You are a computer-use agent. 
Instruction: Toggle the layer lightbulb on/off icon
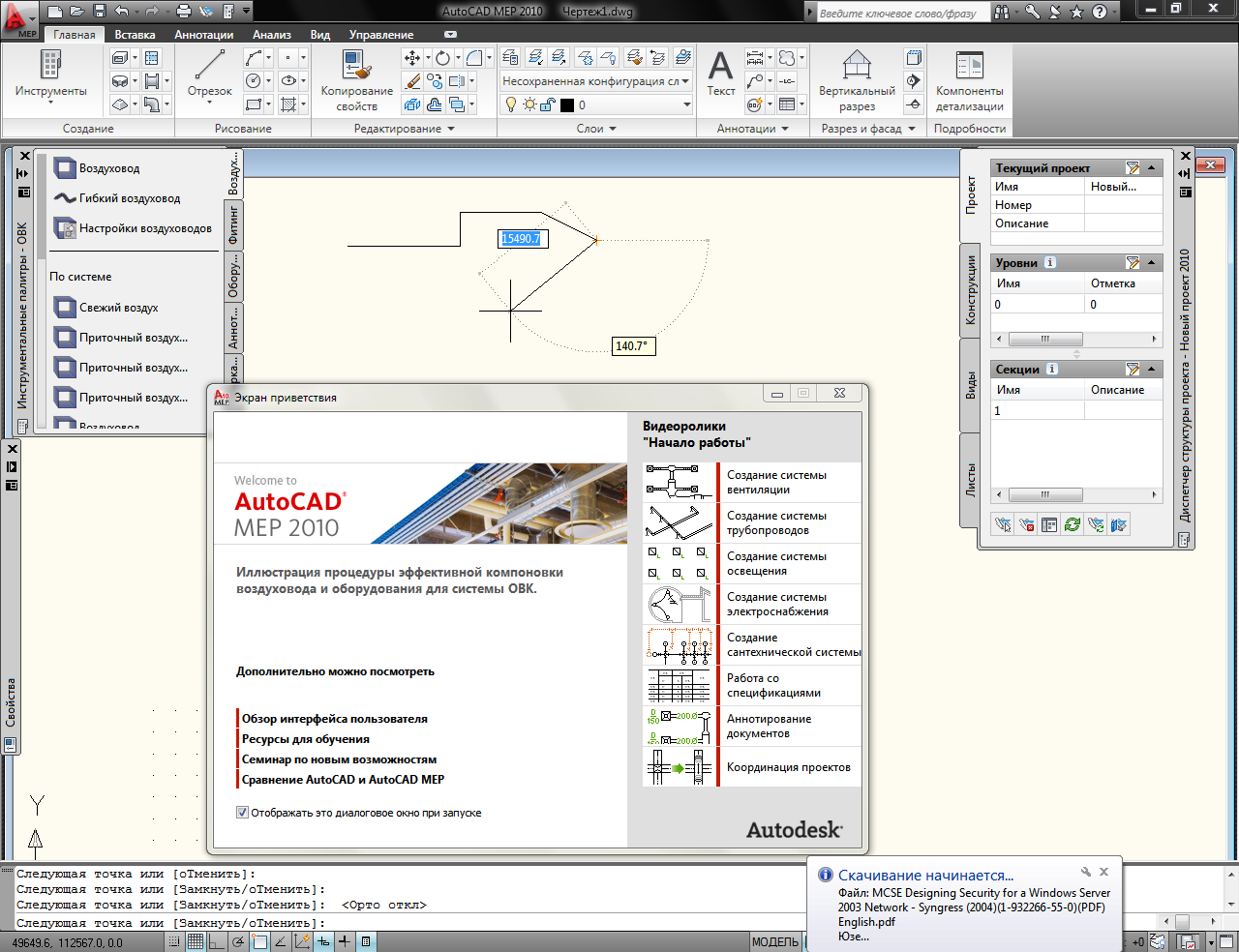512,104
